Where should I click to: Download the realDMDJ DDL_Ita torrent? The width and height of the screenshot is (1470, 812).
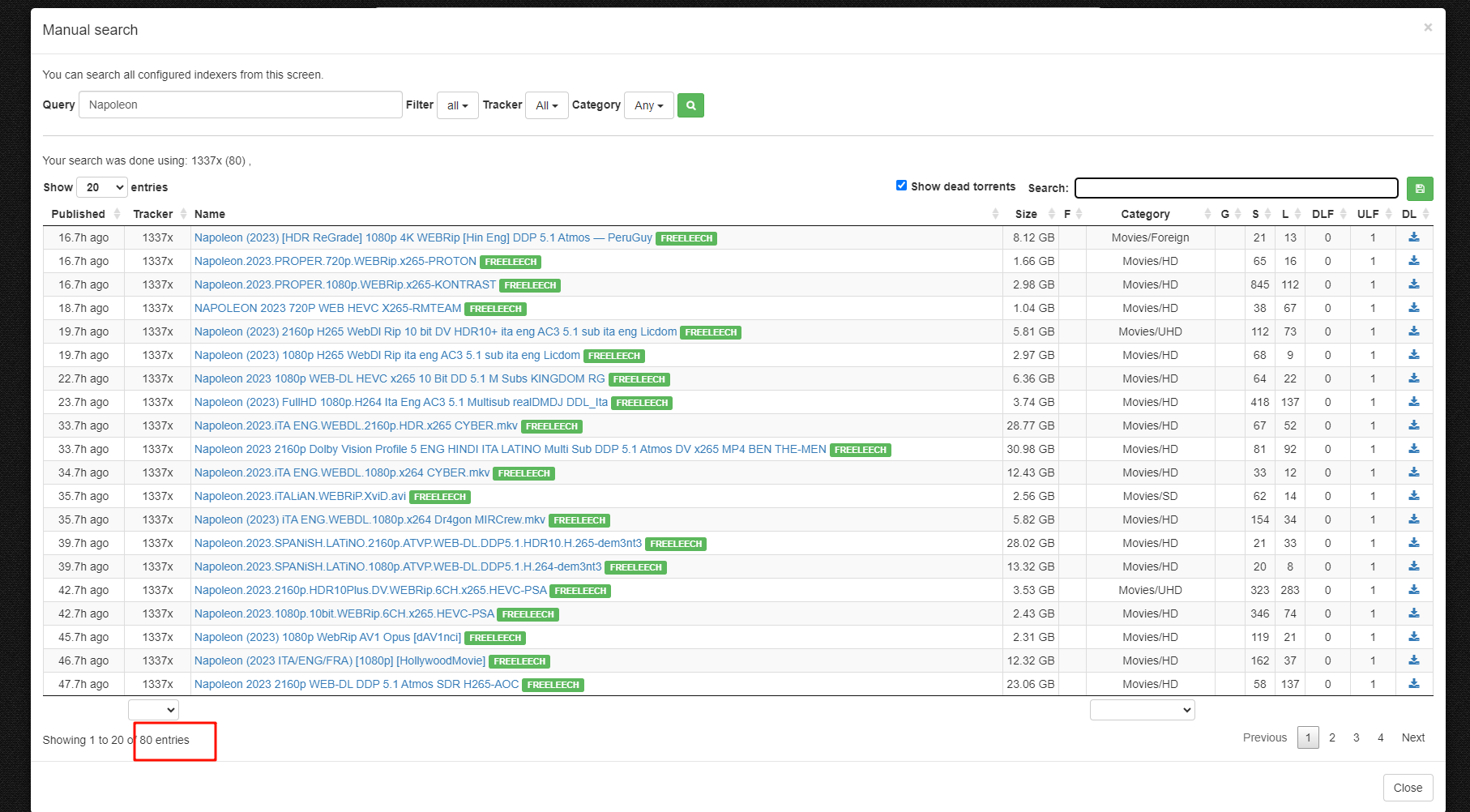[x=1414, y=402]
